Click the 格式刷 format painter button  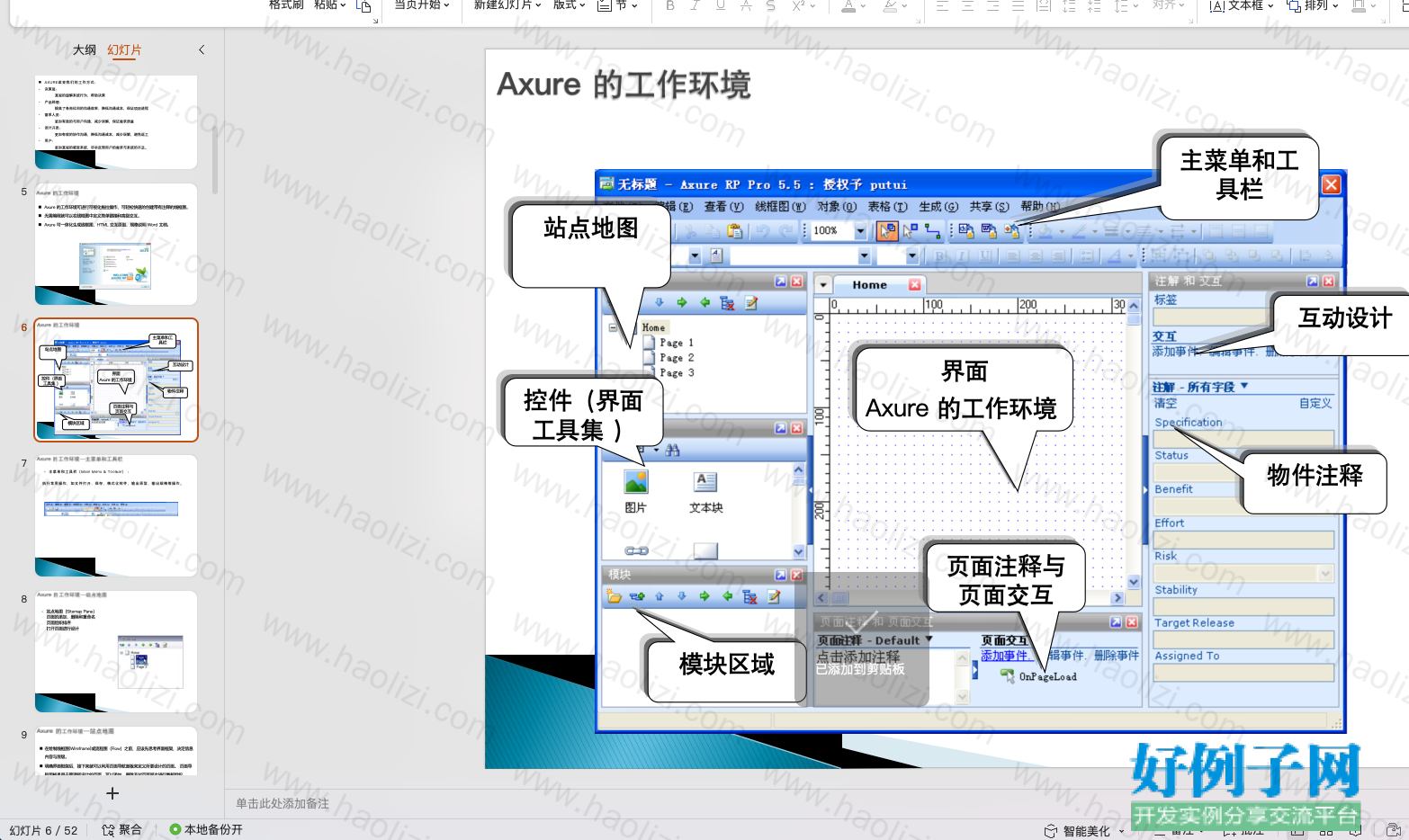[x=286, y=5]
